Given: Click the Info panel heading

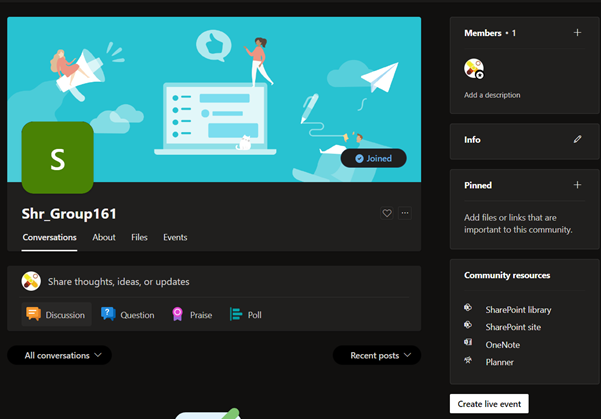Looking at the screenshot, I should pos(472,140).
